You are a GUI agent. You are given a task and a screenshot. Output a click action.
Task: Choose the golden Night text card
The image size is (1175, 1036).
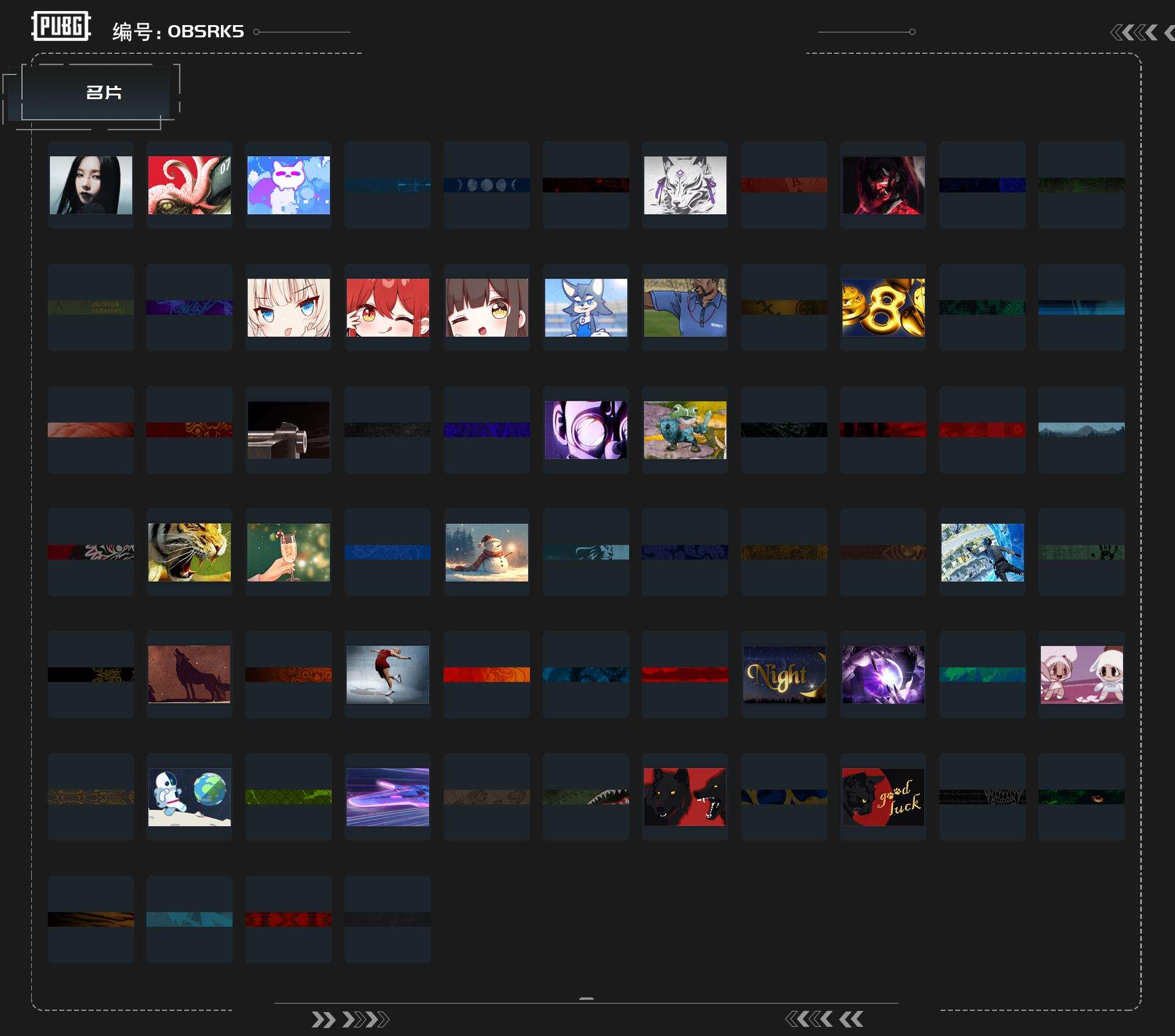point(784,674)
